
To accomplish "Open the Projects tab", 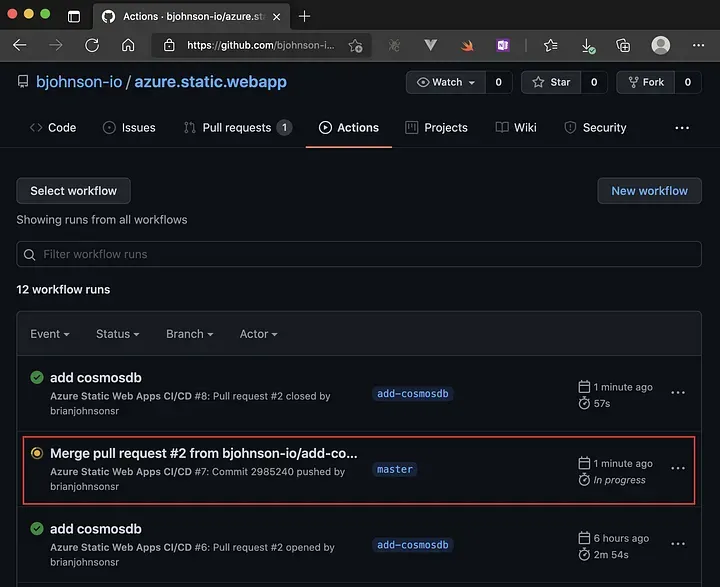I will click(x=436, y=128).
